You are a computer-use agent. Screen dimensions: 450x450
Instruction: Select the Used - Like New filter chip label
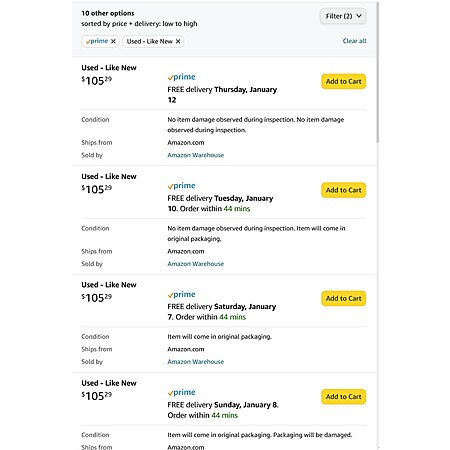pos(149,41)
